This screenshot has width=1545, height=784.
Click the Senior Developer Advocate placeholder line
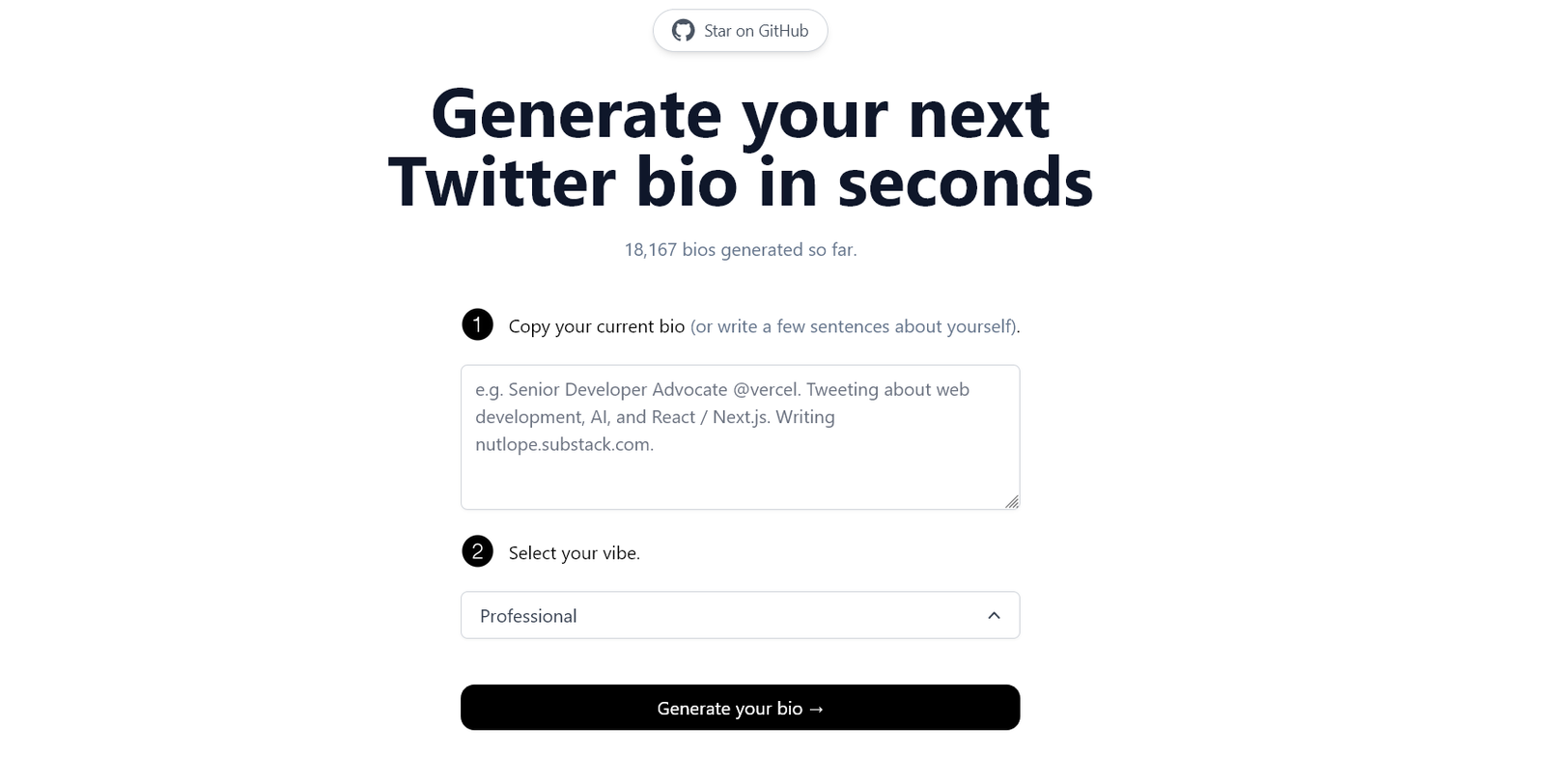(722, 390)
